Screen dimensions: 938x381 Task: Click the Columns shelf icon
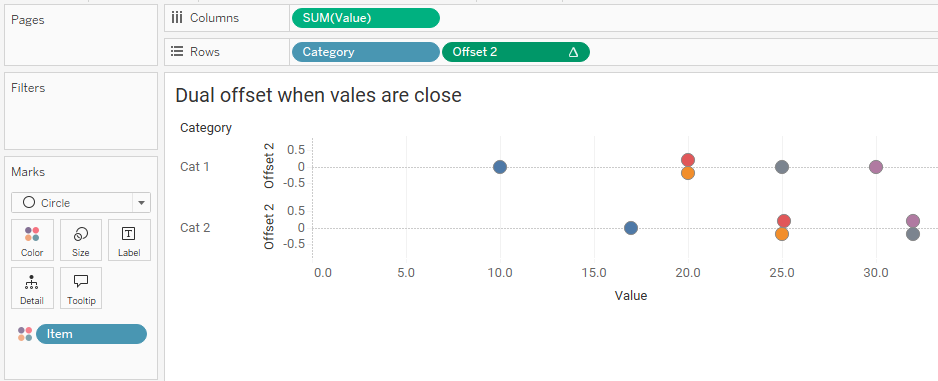point(176,18)
